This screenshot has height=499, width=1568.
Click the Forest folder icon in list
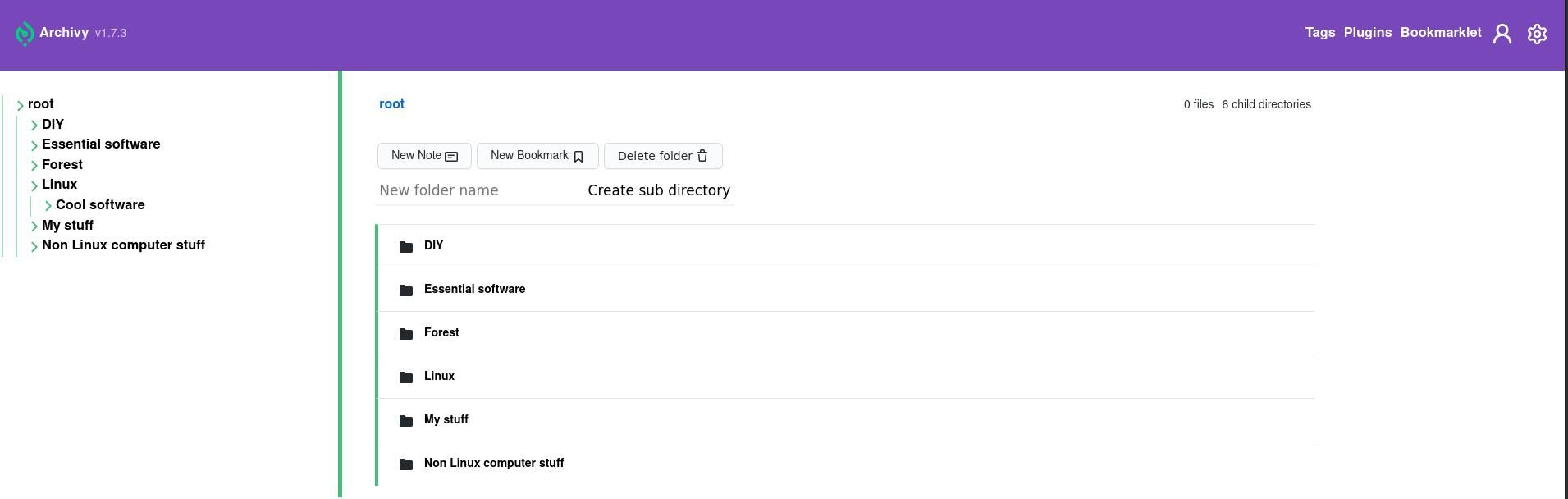click(406, 333)
